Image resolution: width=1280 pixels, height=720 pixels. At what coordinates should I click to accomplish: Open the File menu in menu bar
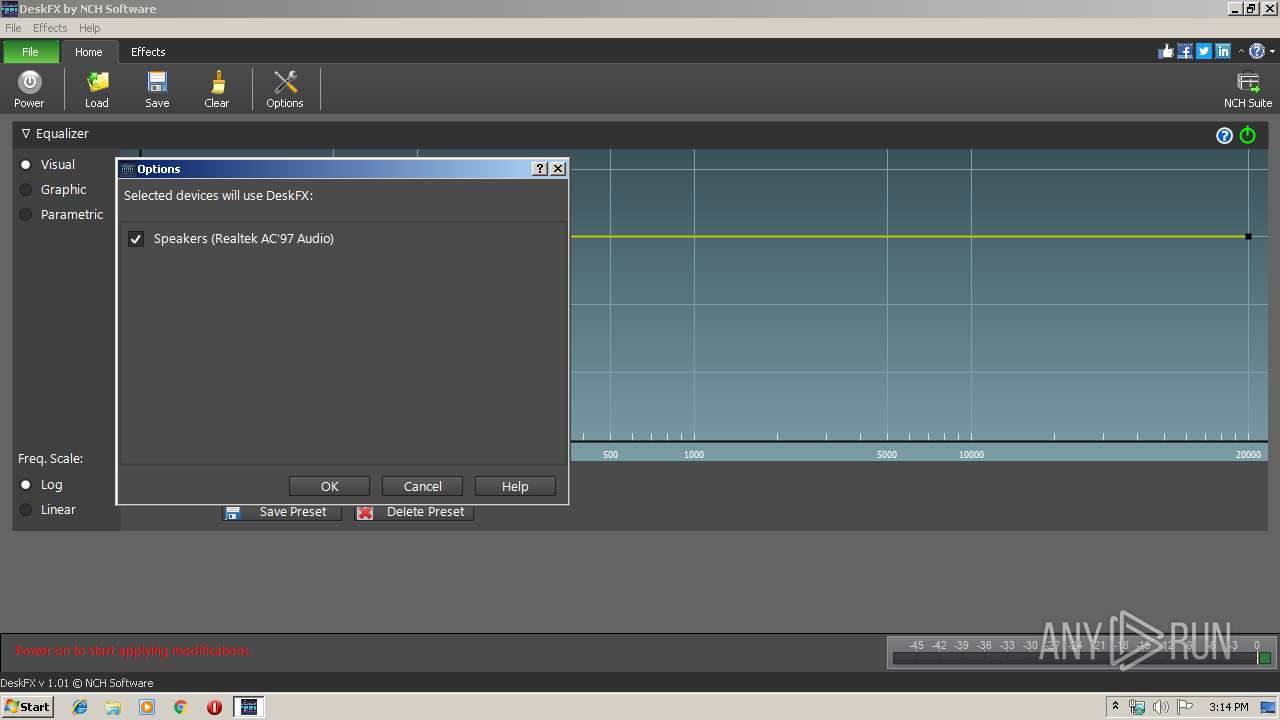tap(13, 28)
